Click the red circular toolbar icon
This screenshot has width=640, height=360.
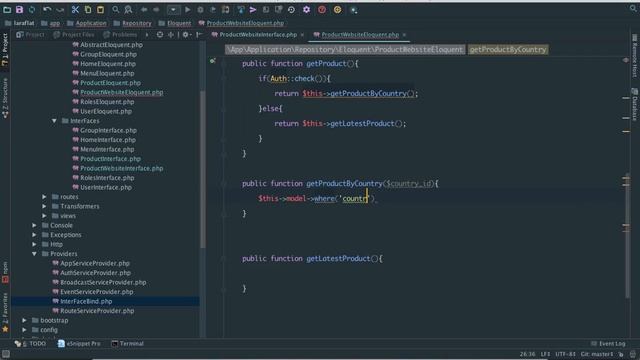pos(322,9)
